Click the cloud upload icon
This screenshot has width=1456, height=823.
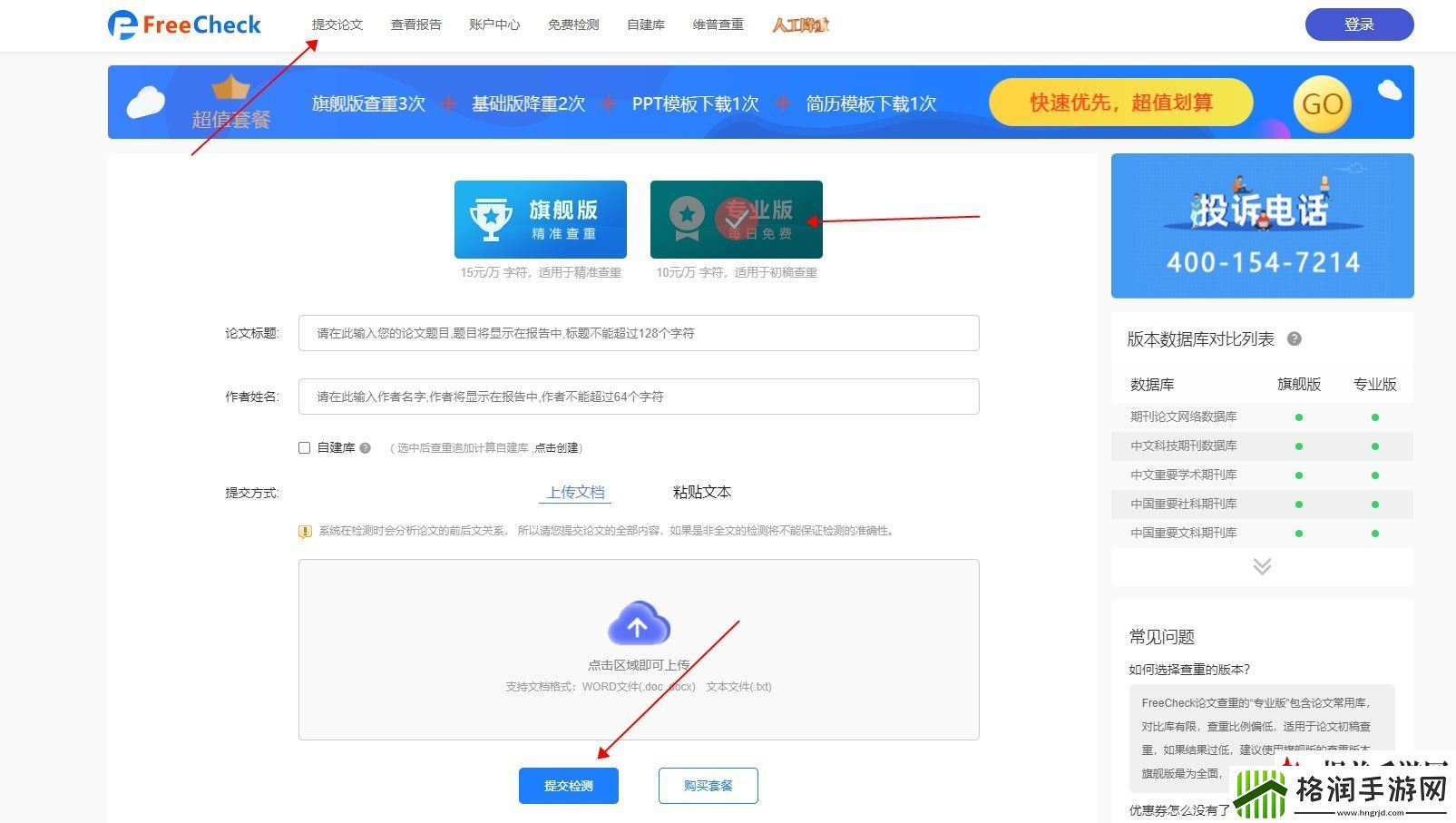click(x=638, y=623)
